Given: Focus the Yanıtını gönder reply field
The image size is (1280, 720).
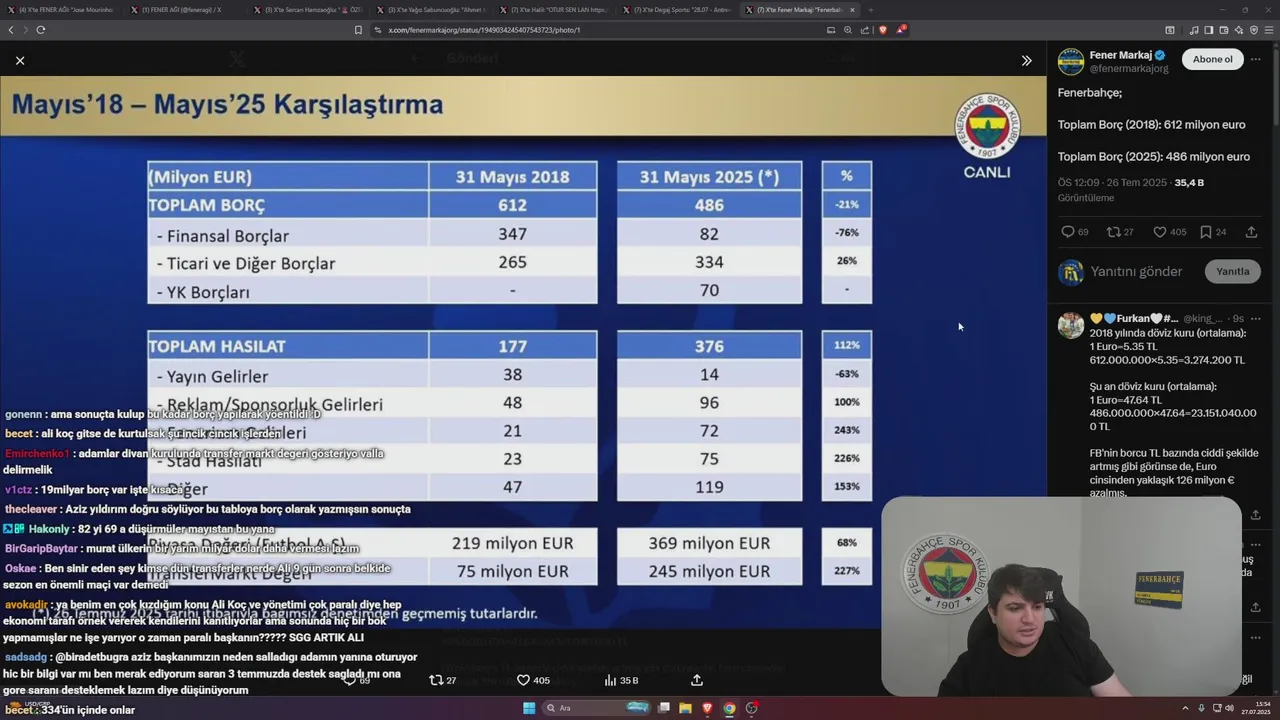Looking at the screenshot, I should (1136, 271).
